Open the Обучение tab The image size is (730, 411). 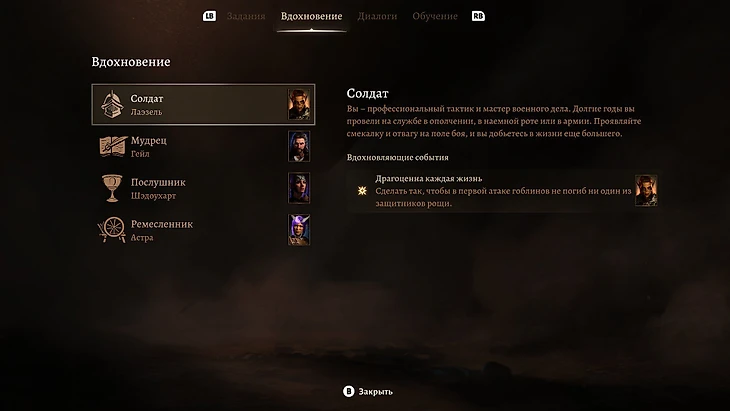click(x=435, y=16)
